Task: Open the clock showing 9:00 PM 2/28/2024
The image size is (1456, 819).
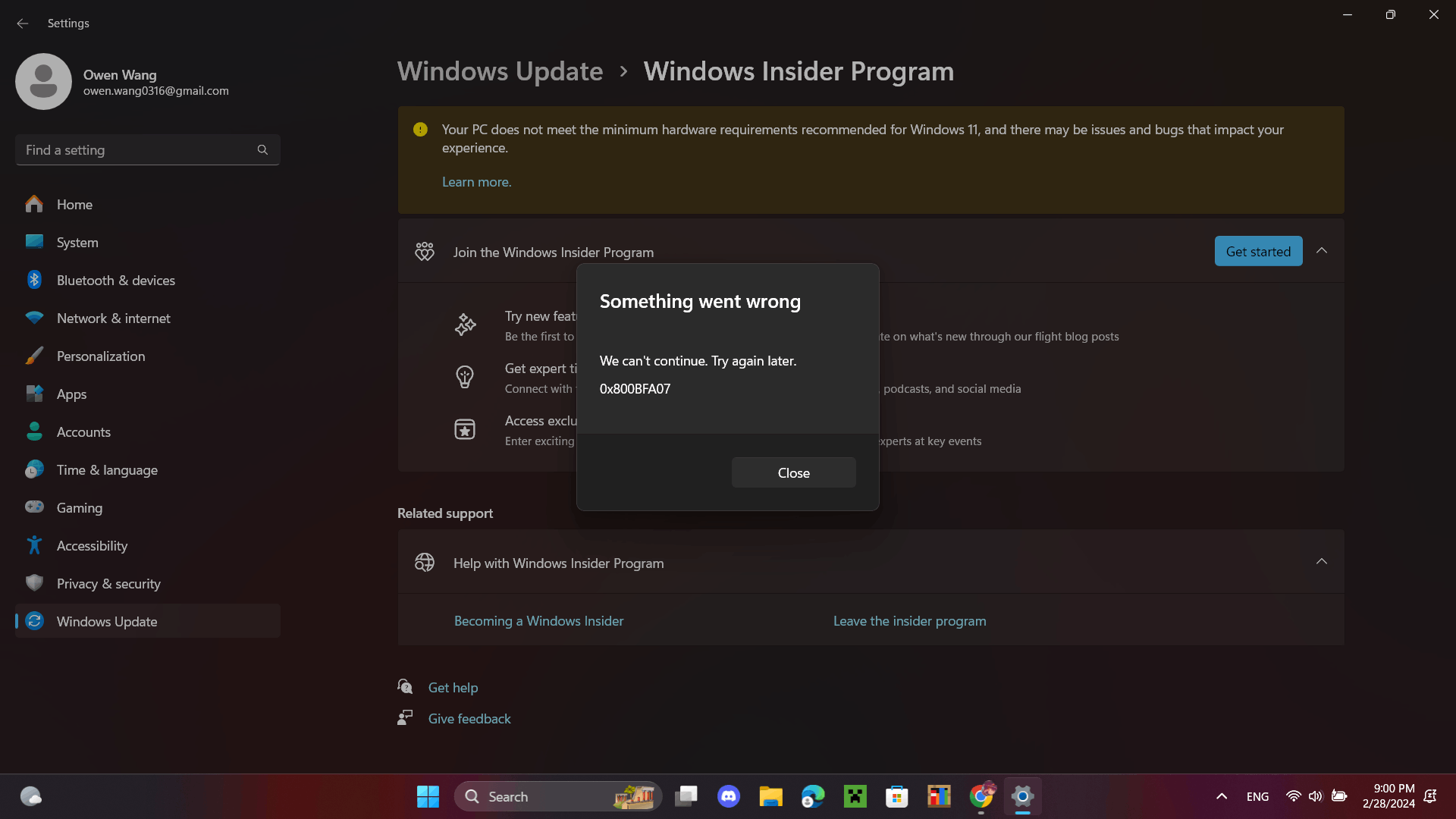Action: tap(1389, 796)
